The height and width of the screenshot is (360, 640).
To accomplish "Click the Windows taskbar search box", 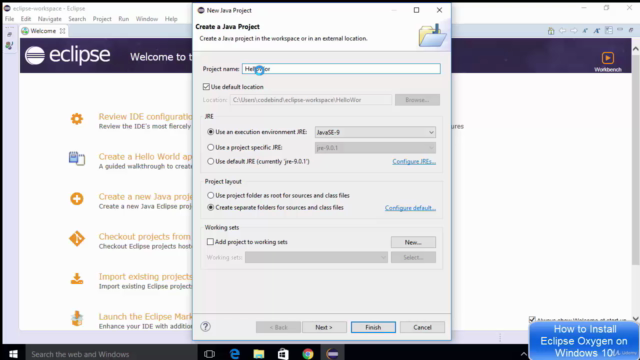I will click(111, 354).
